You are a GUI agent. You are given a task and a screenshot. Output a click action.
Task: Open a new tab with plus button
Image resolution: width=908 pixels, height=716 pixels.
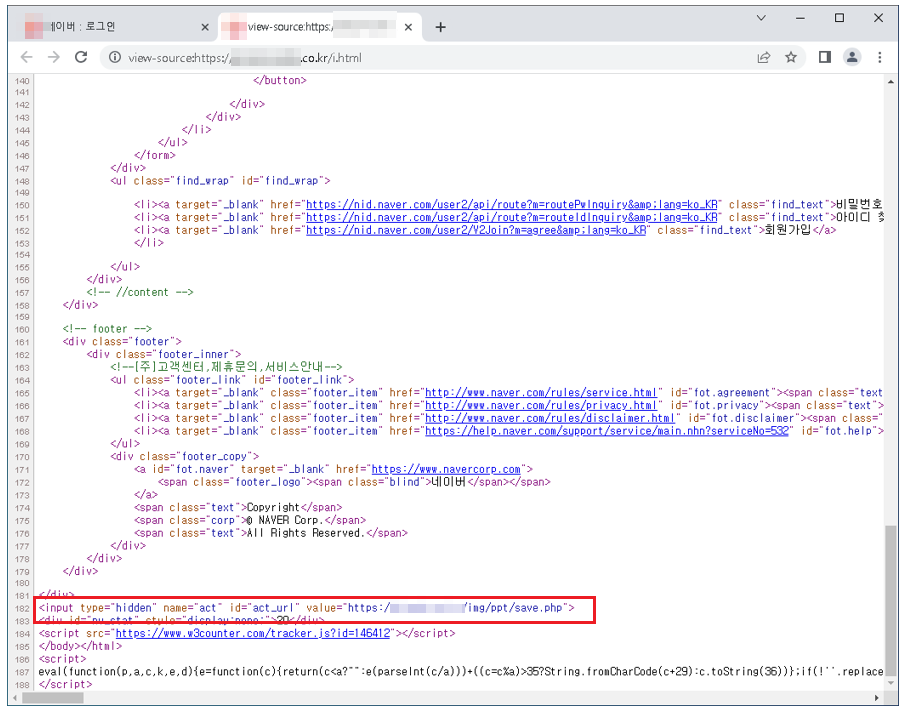pos(440,27)
